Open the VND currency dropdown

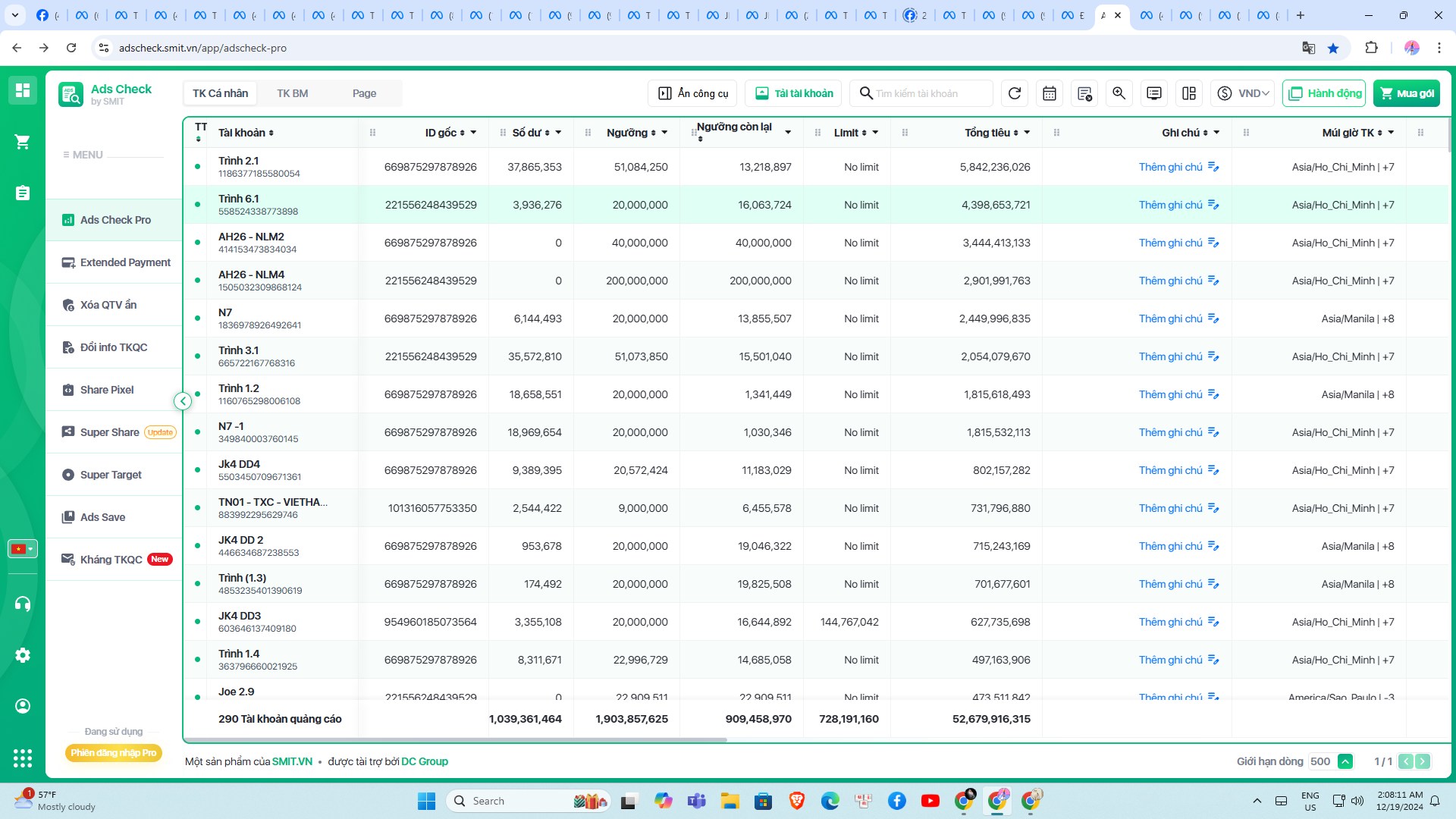pos(1242,93)
